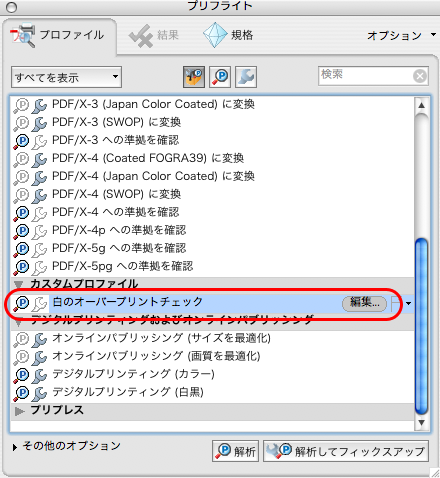
Task: Click check icon of PDF/X-4p への準拠を確認
Action: tap(21, 231)
